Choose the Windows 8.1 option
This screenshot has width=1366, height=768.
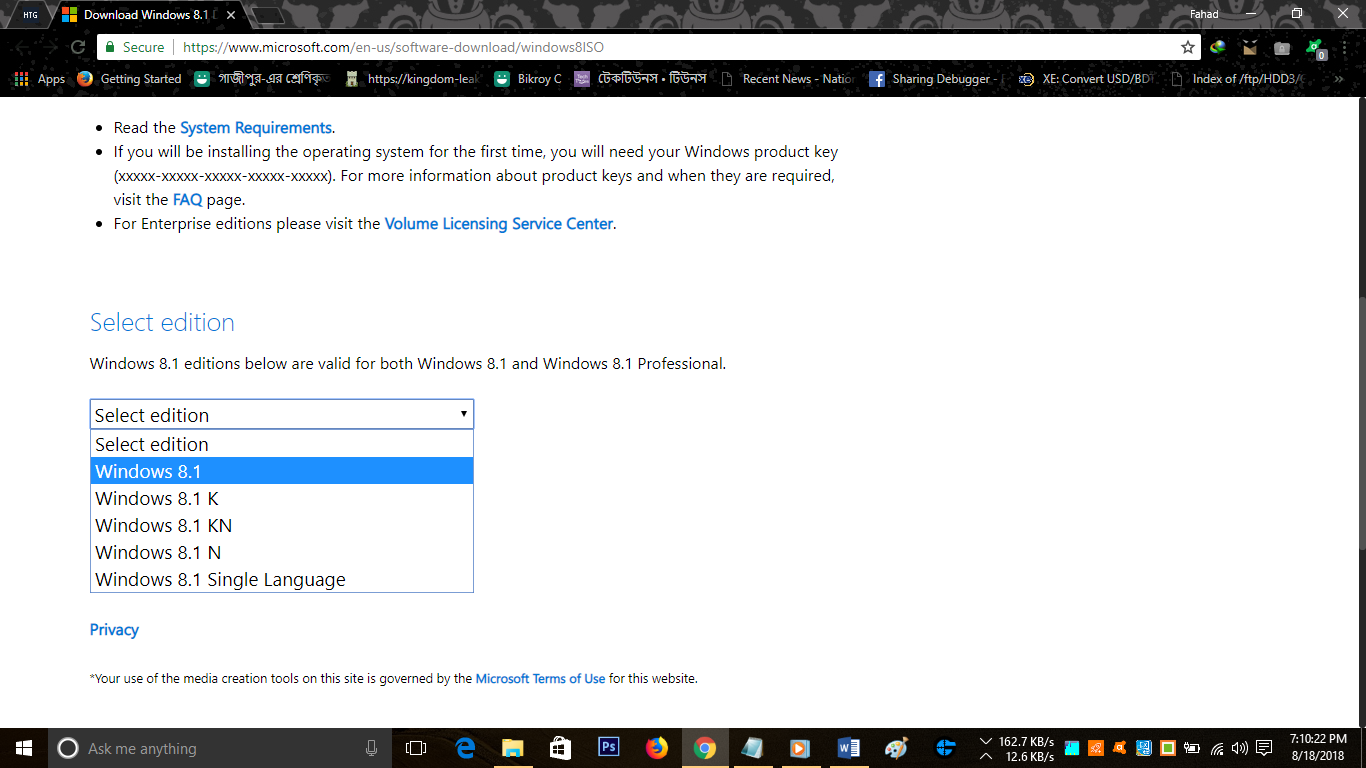tap(282, 471)
